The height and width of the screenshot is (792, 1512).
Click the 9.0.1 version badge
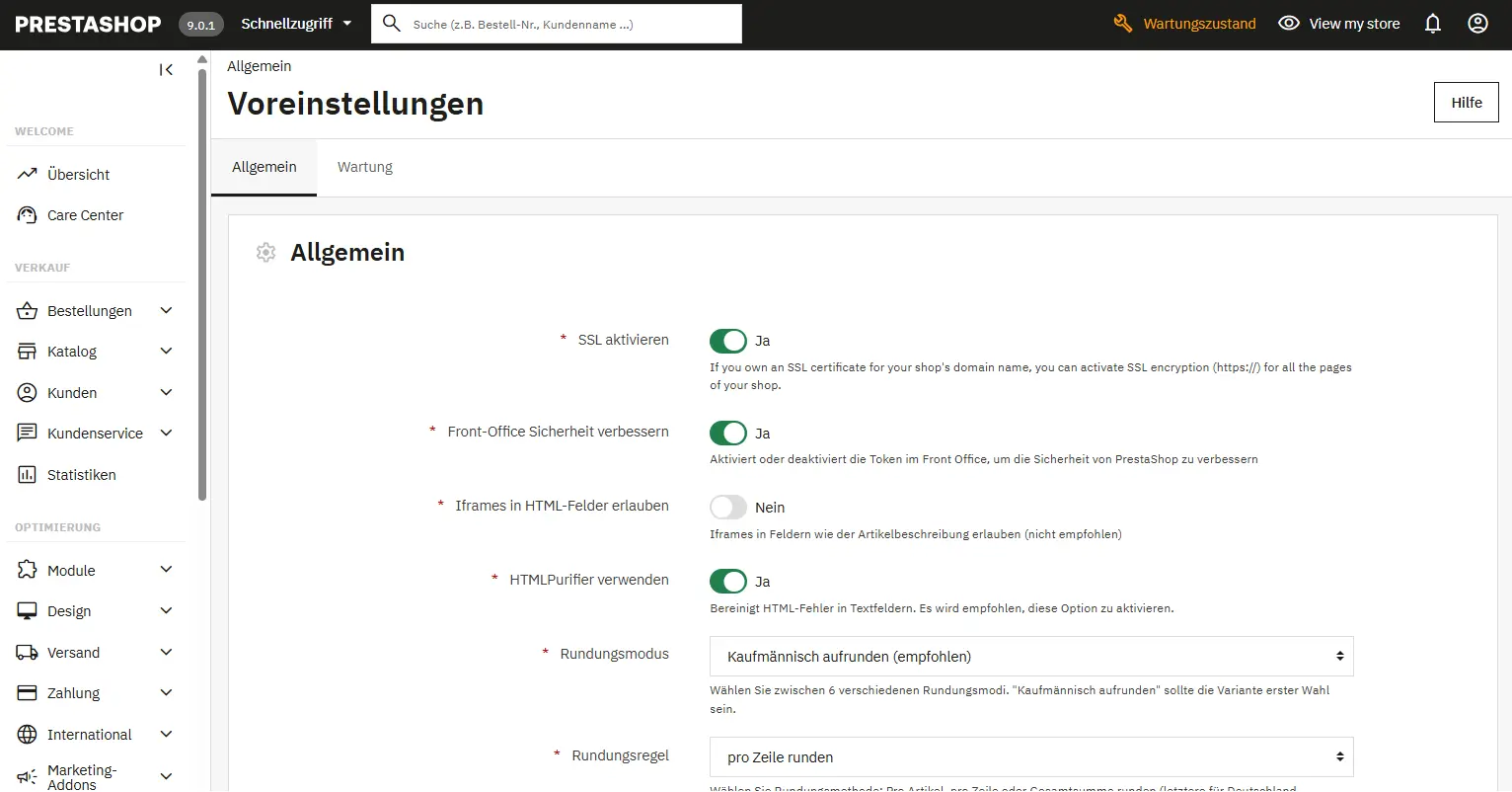[201, 25]
